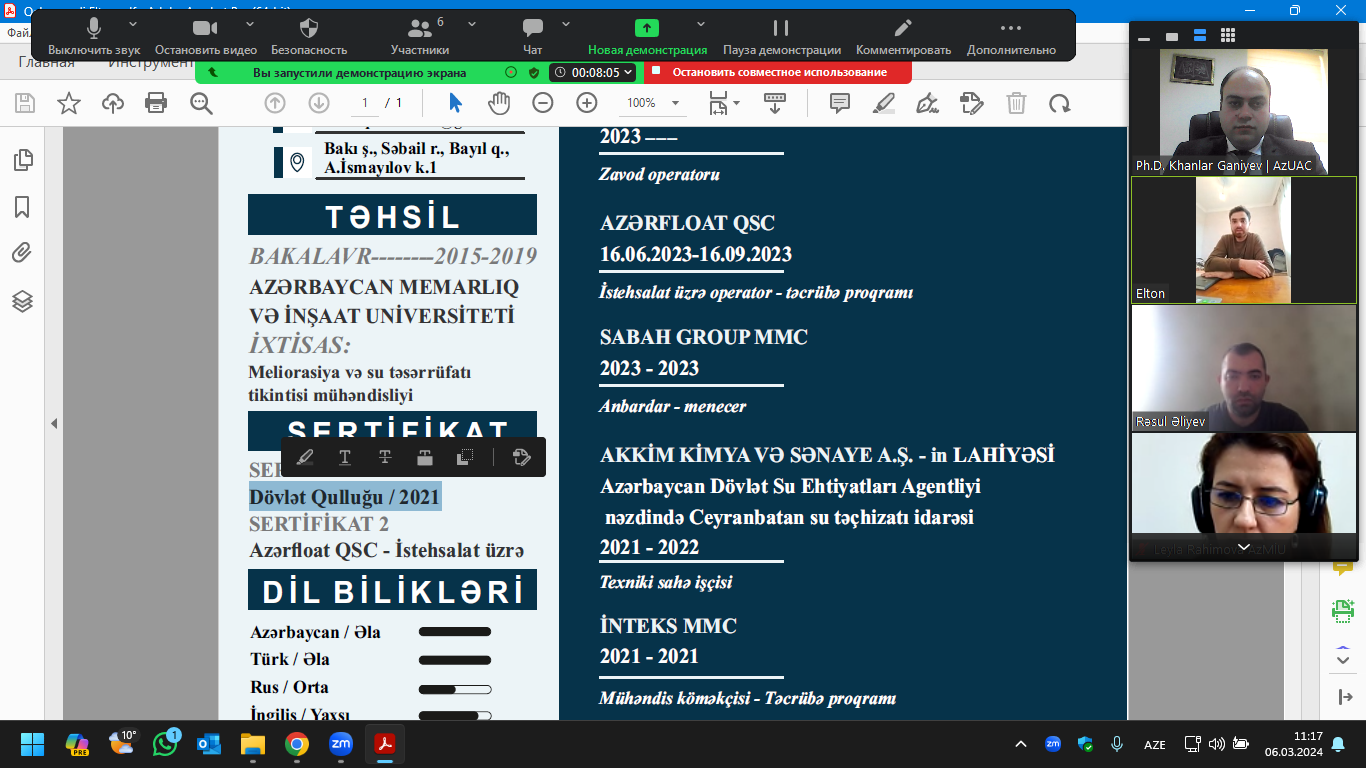Add a sticky note comment
This screenshot has width=1366, height=768.
click(x=840, y=103)
